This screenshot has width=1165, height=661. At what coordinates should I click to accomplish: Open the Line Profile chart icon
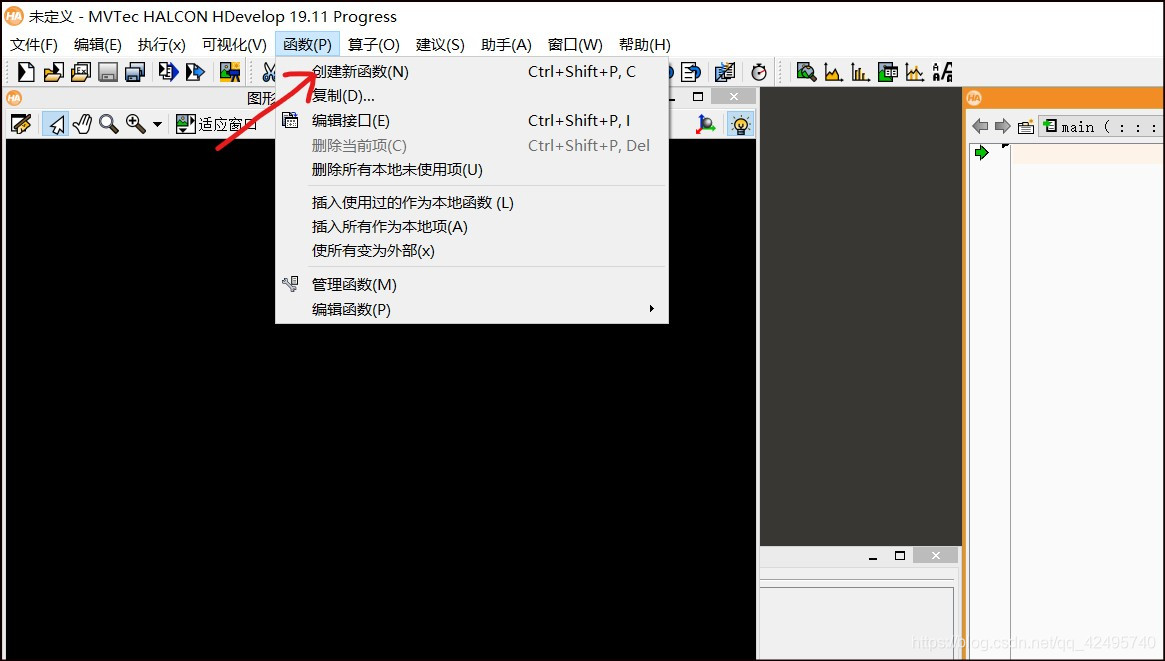[915, 72]
